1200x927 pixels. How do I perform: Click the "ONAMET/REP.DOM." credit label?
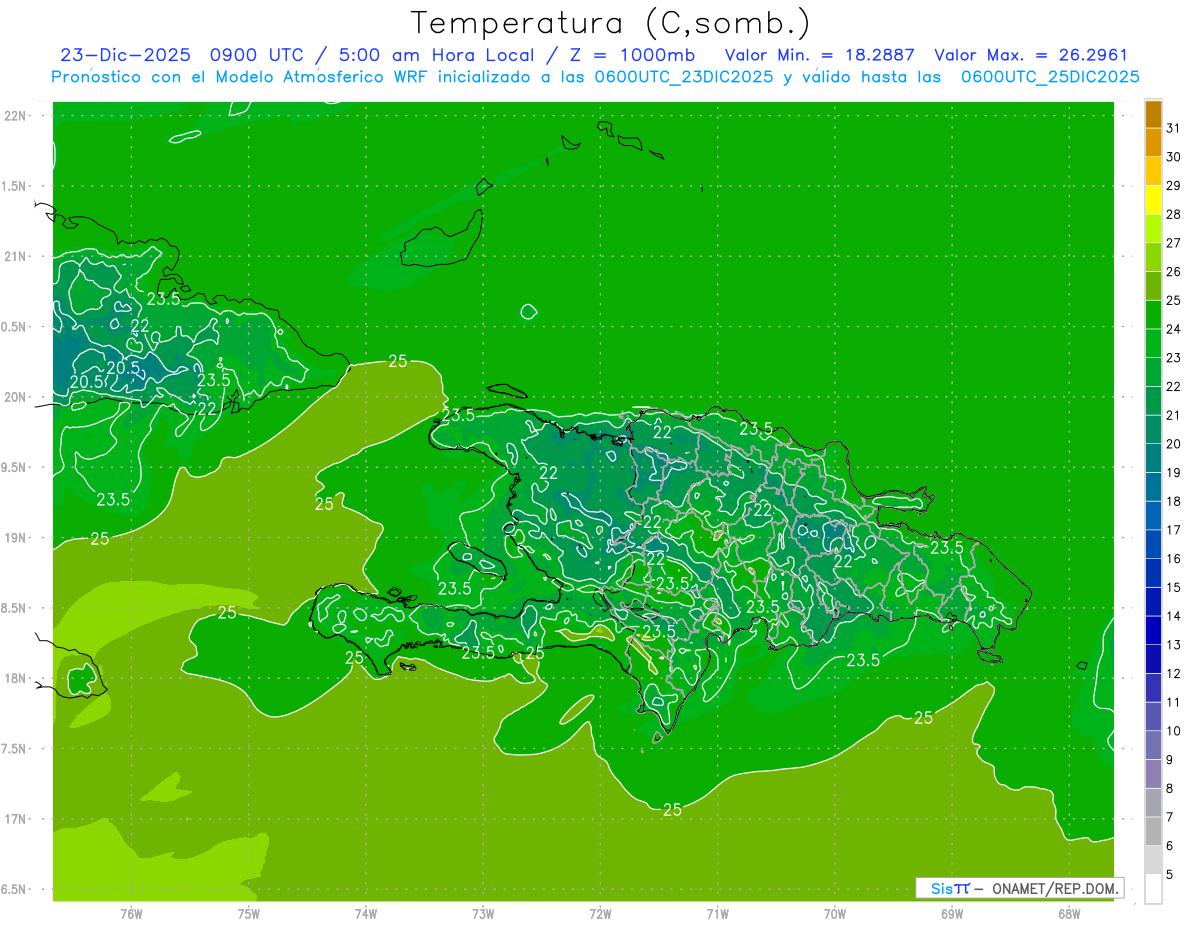click(1056, 888)
